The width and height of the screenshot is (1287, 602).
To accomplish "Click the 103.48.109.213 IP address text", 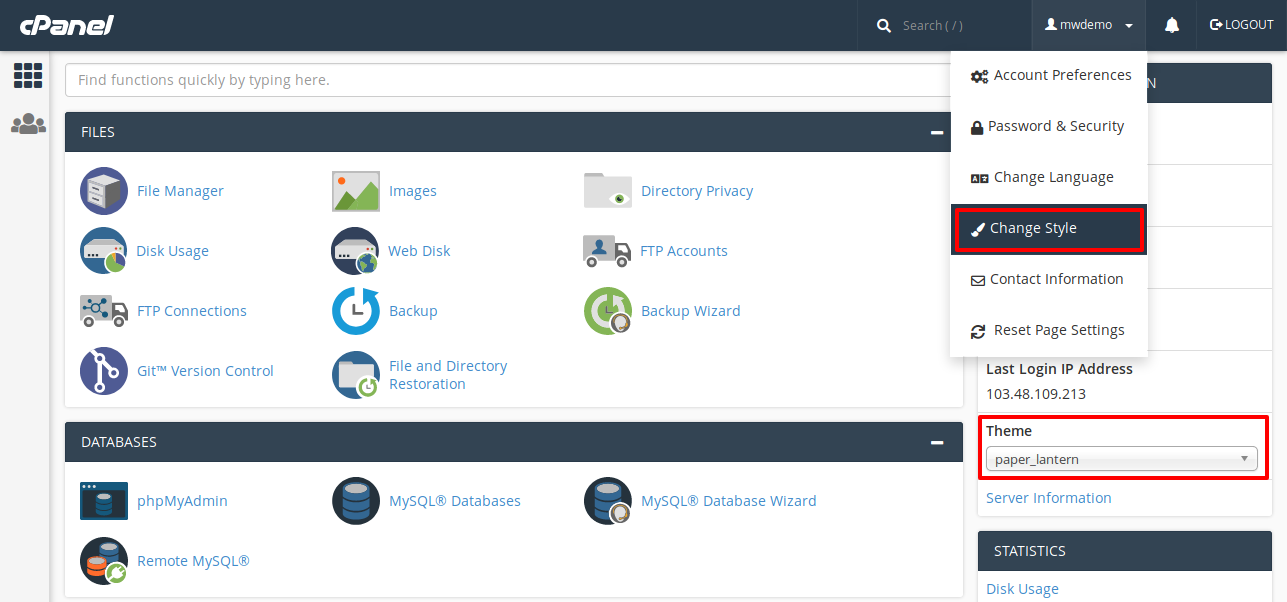I will click(x=1036, y=394).
